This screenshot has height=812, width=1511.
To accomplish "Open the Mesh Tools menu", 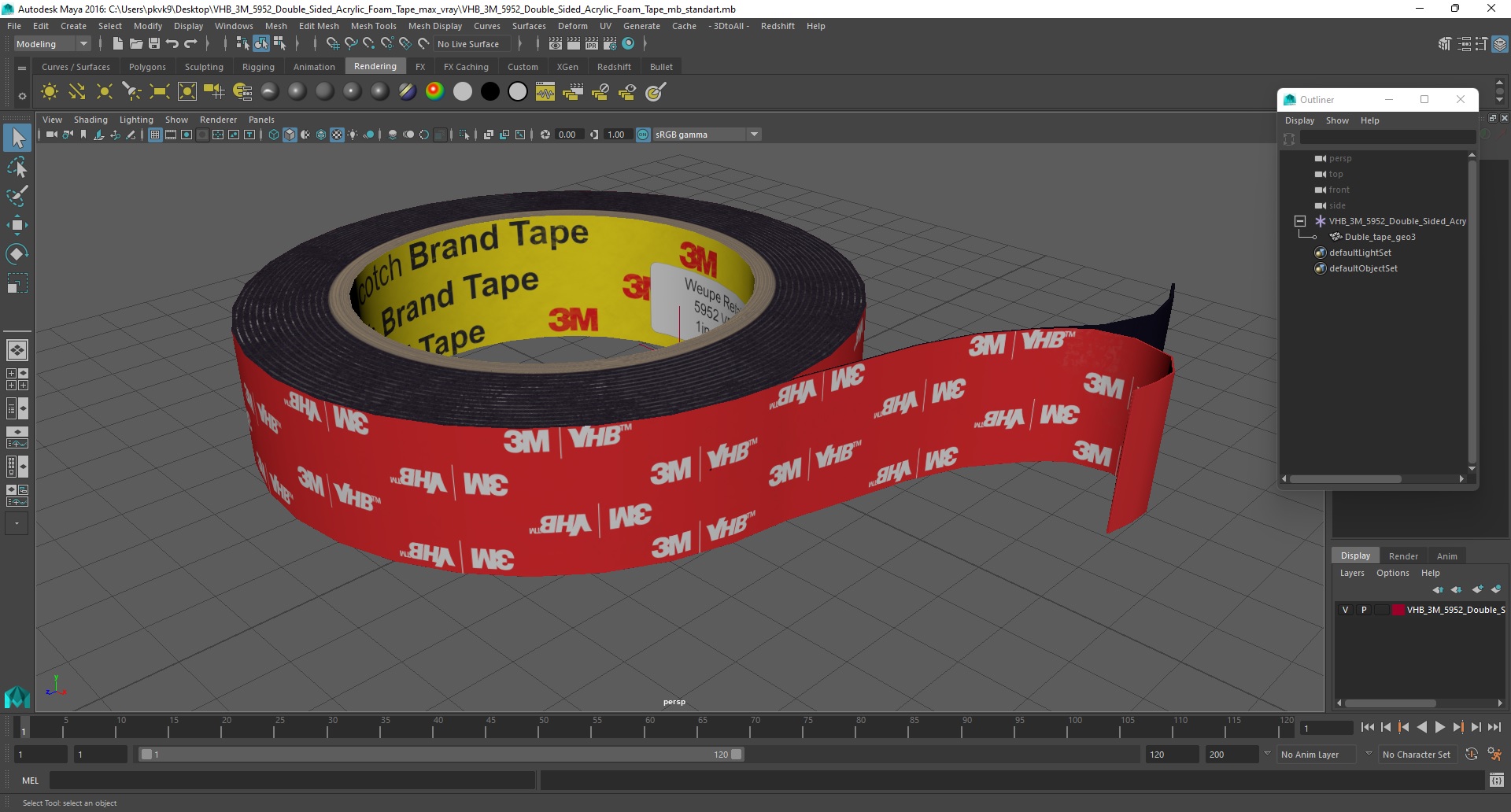I will coord(373,26).
